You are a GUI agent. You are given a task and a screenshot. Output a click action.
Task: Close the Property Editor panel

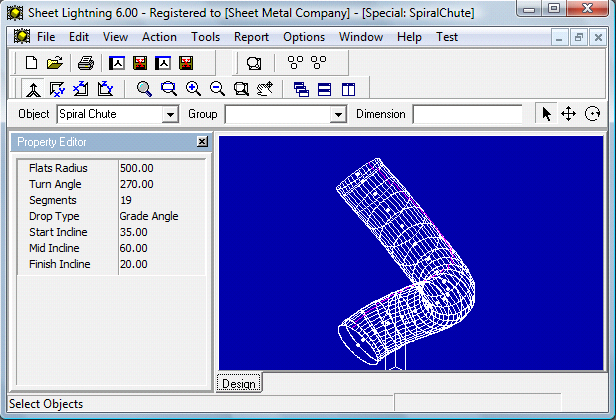point(202,142)
